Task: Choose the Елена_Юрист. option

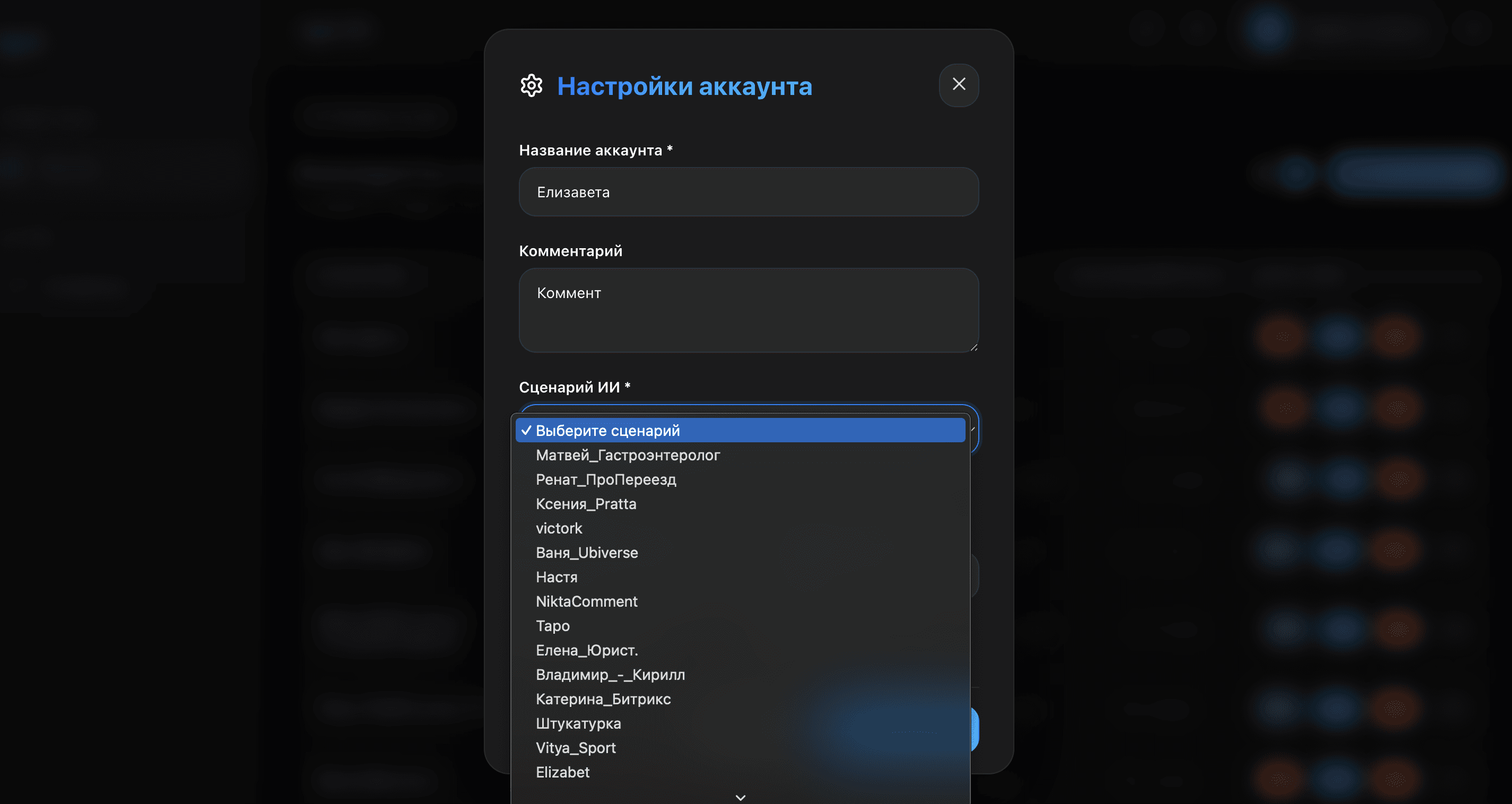Action: (740, 650)
